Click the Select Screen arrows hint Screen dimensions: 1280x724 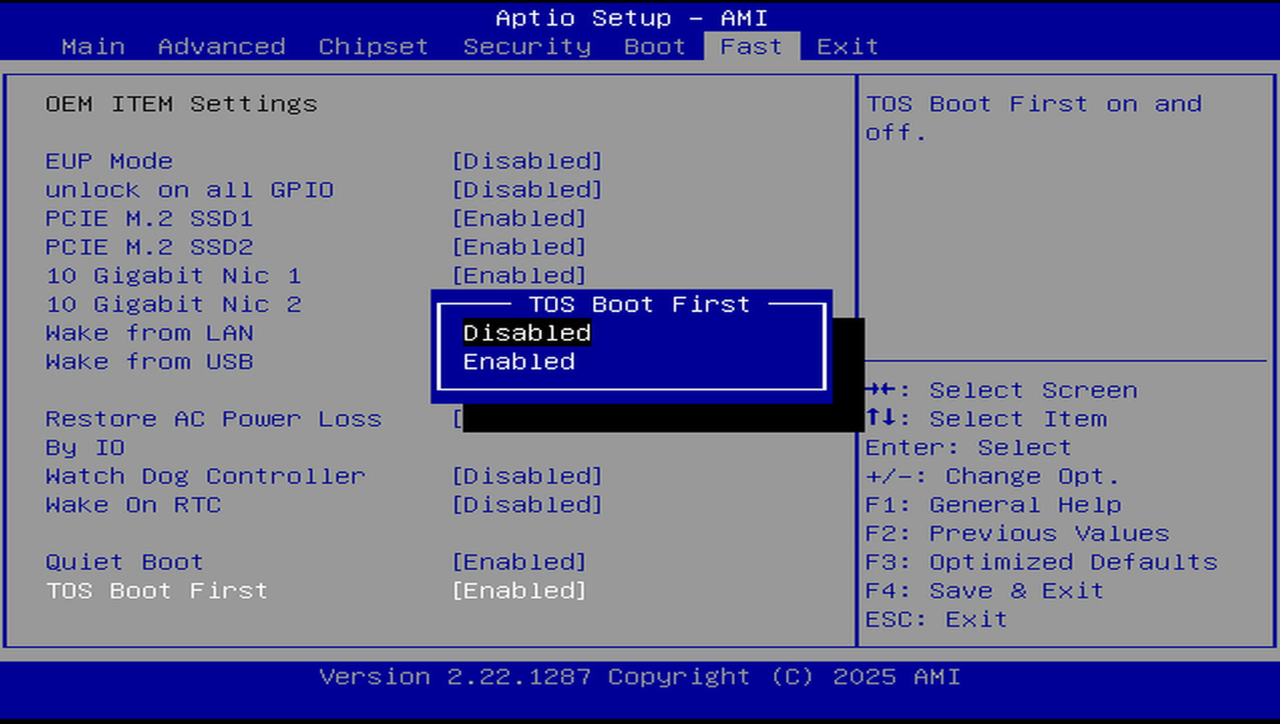coord(1001,390)
